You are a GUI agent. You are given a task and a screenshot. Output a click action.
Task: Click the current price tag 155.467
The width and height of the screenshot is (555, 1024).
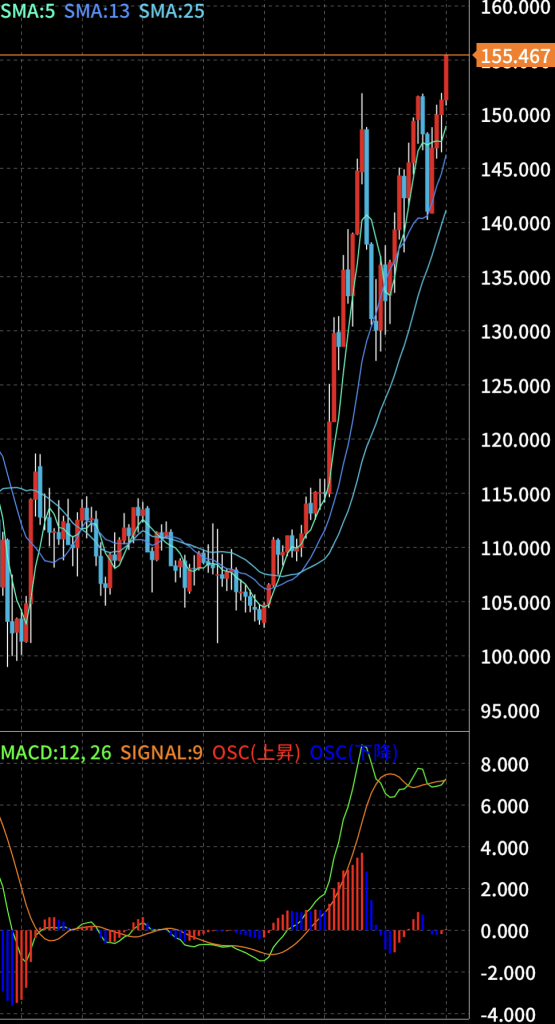pos(515,56)
